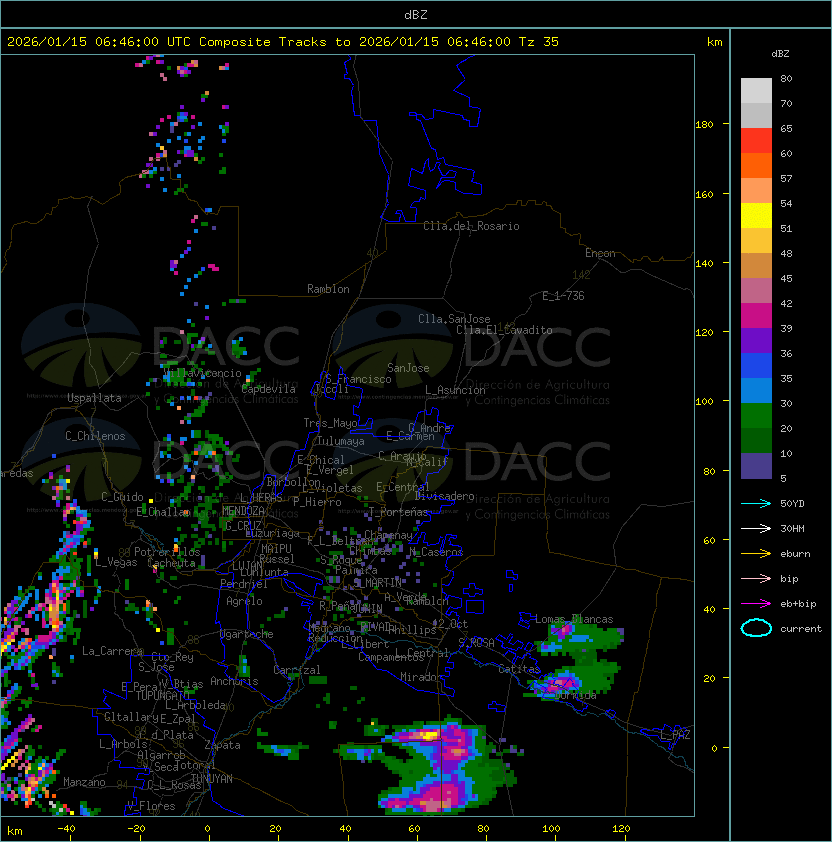
Task: Click the 'Ramblon' label in upper map
Action: (x=328, y=289)
